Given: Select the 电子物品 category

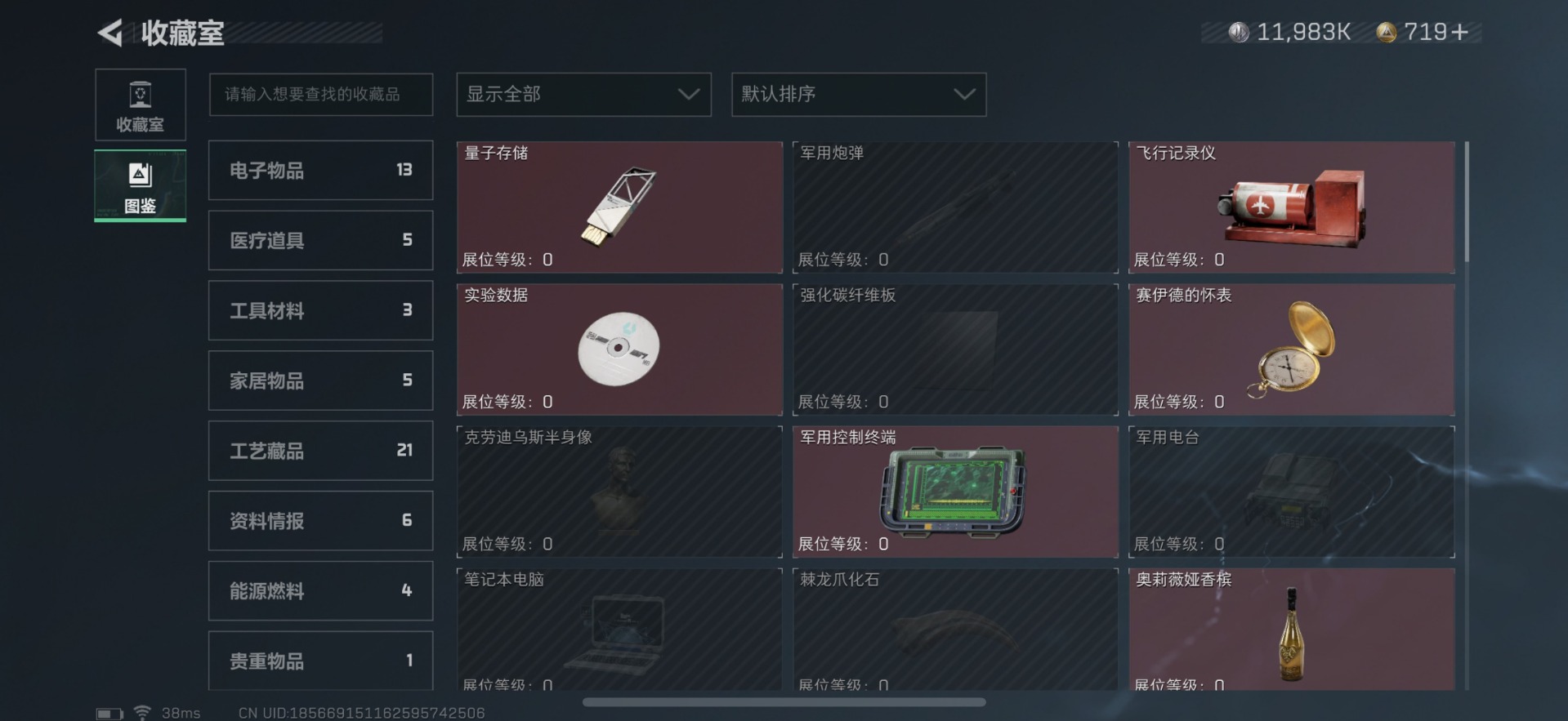Looking at the screenshot, I should click(320, 170).
